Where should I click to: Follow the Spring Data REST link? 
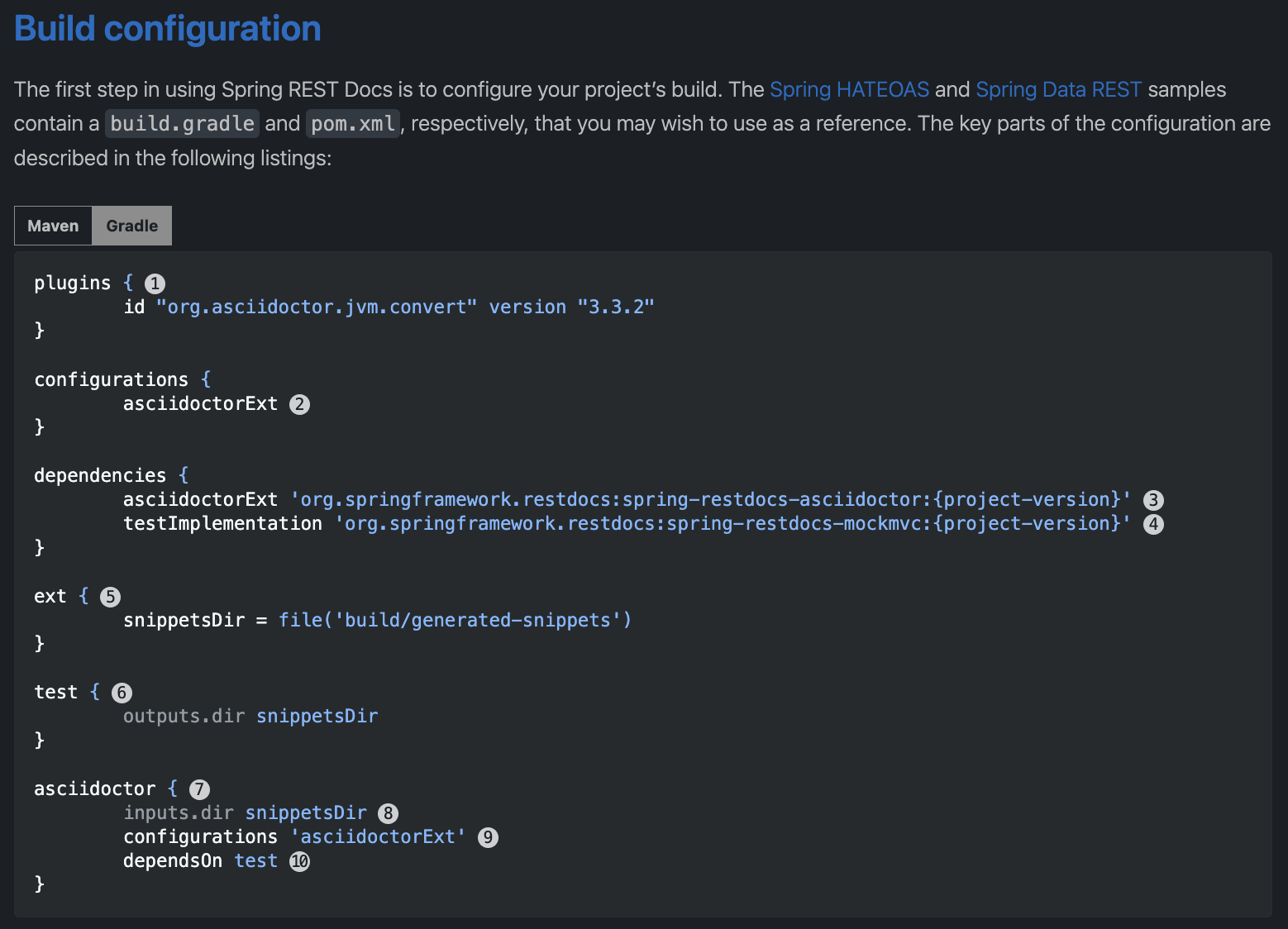(1058, 89)
